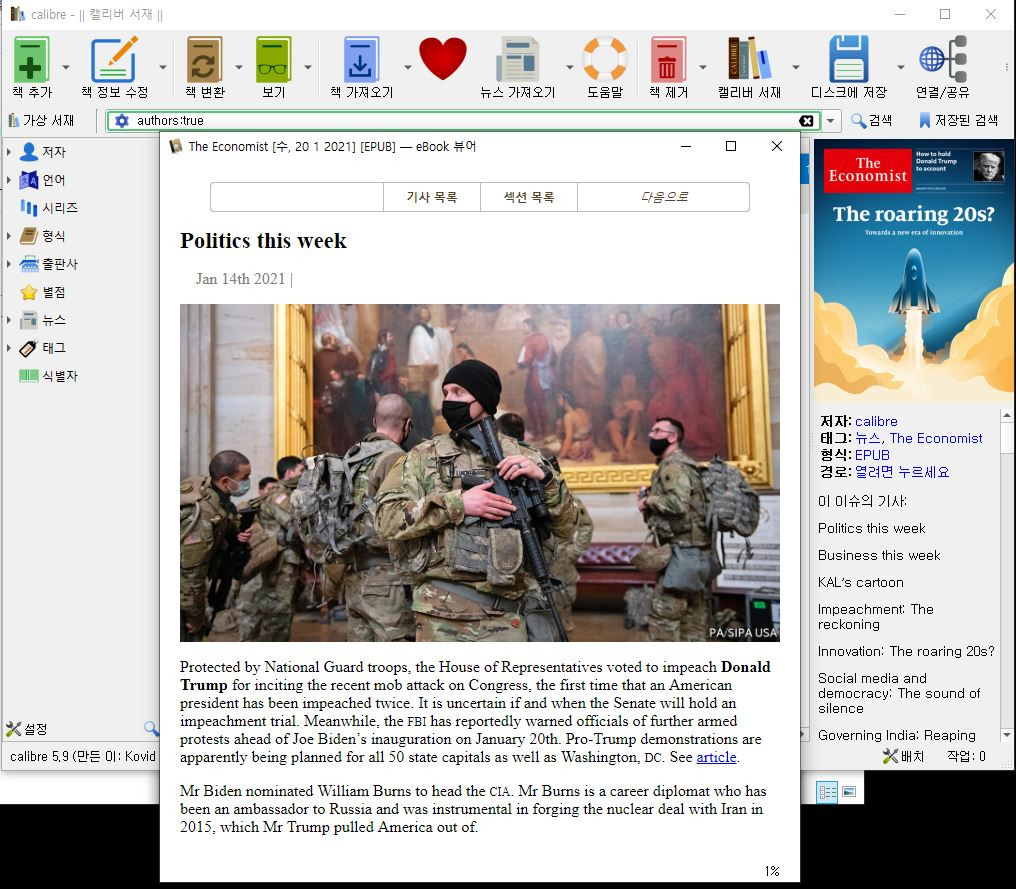Open dropdown arrow next to 책 변환

click(x=238, y=67)
